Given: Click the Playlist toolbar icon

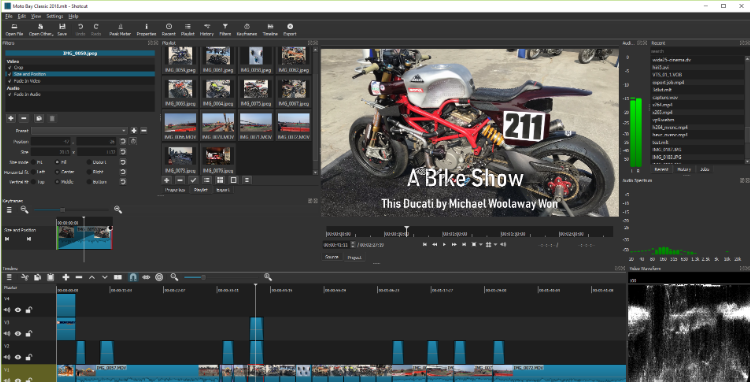Looking at the screenshot, I should click(188, 30).
